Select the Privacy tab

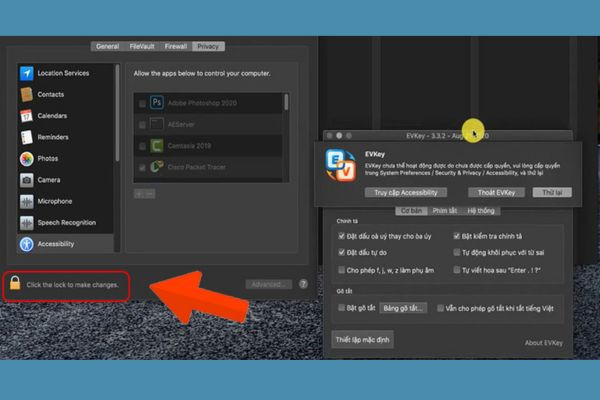[208, 46]
